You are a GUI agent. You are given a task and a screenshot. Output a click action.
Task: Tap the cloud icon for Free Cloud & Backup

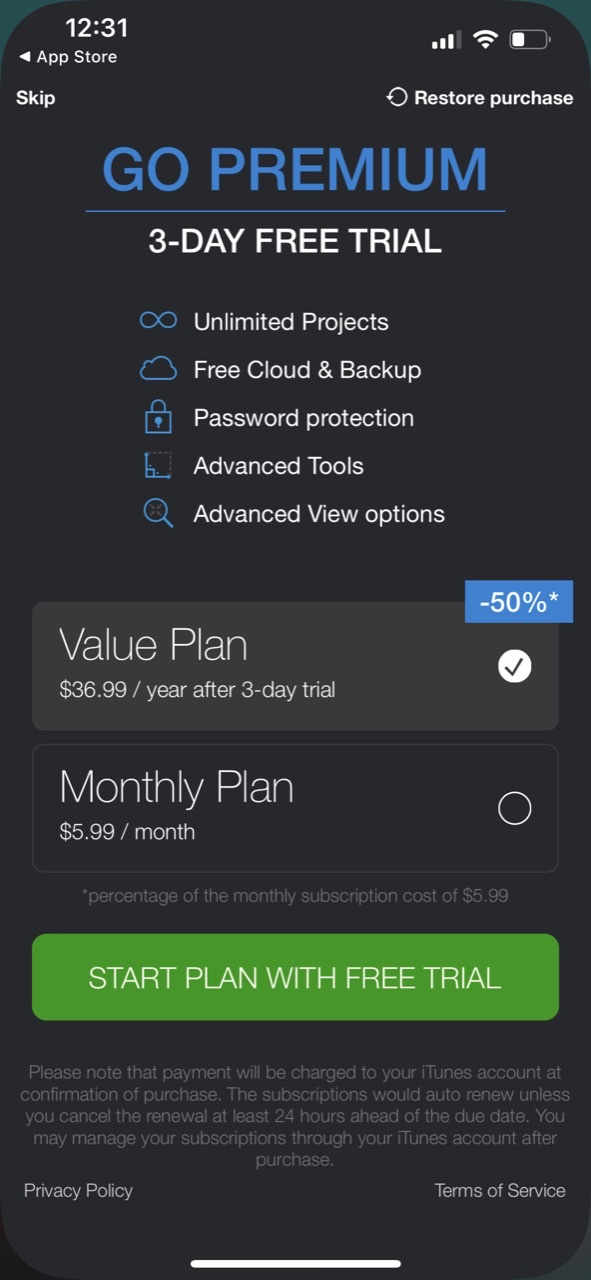point(158,369)
